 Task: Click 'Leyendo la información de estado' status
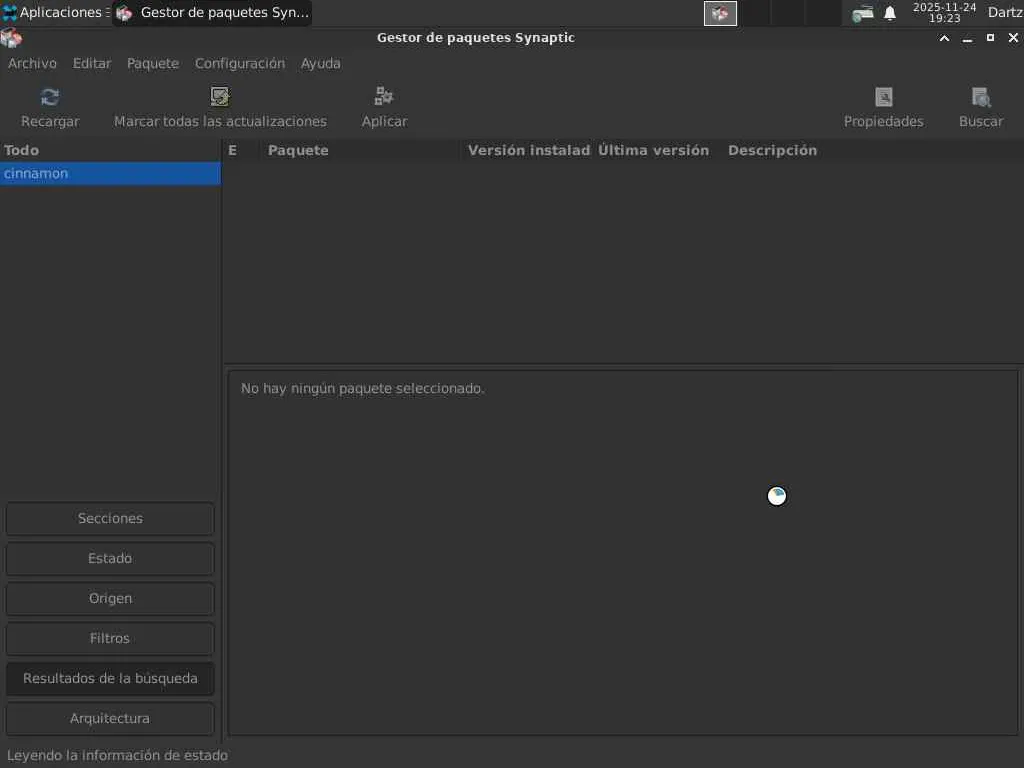coord(118,756)
